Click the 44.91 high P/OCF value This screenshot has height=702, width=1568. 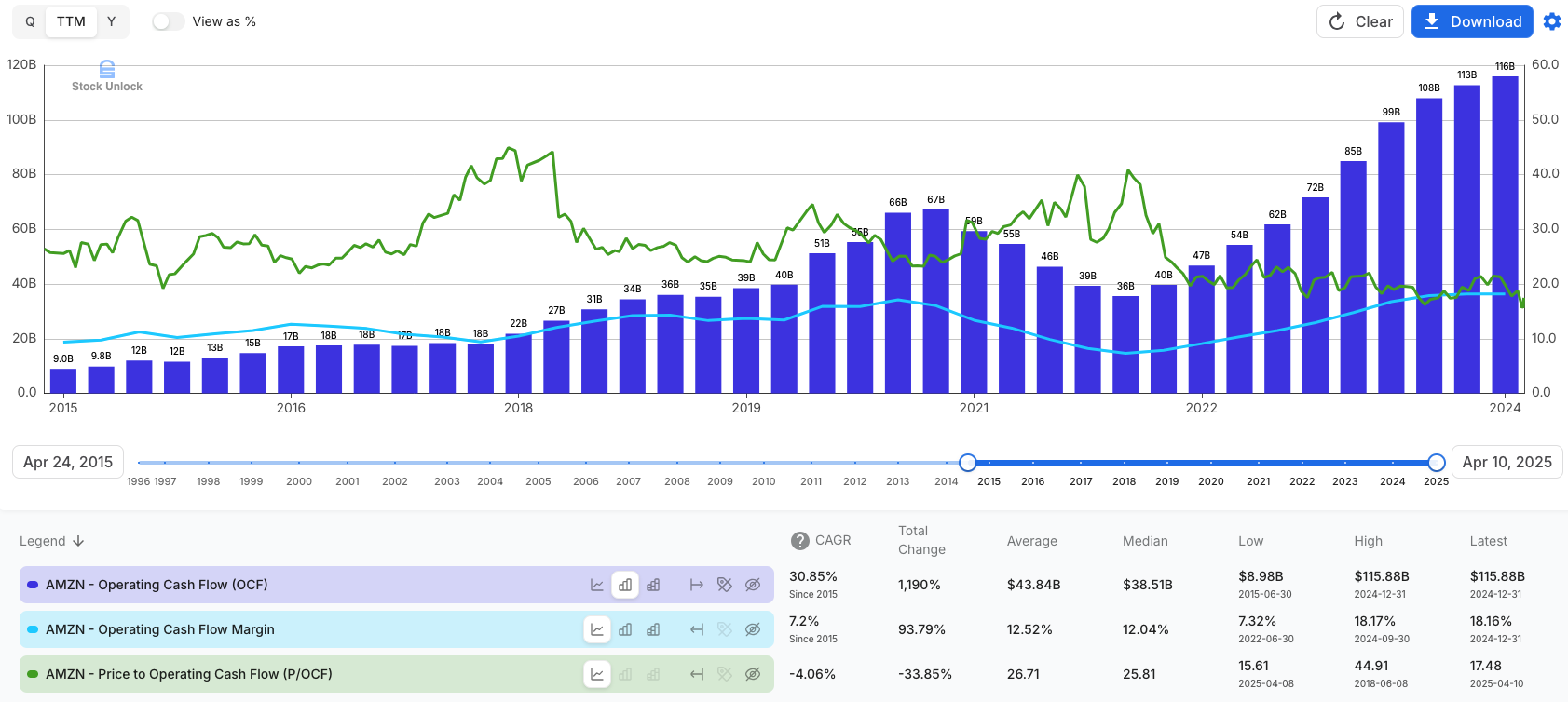point(1370,666)
